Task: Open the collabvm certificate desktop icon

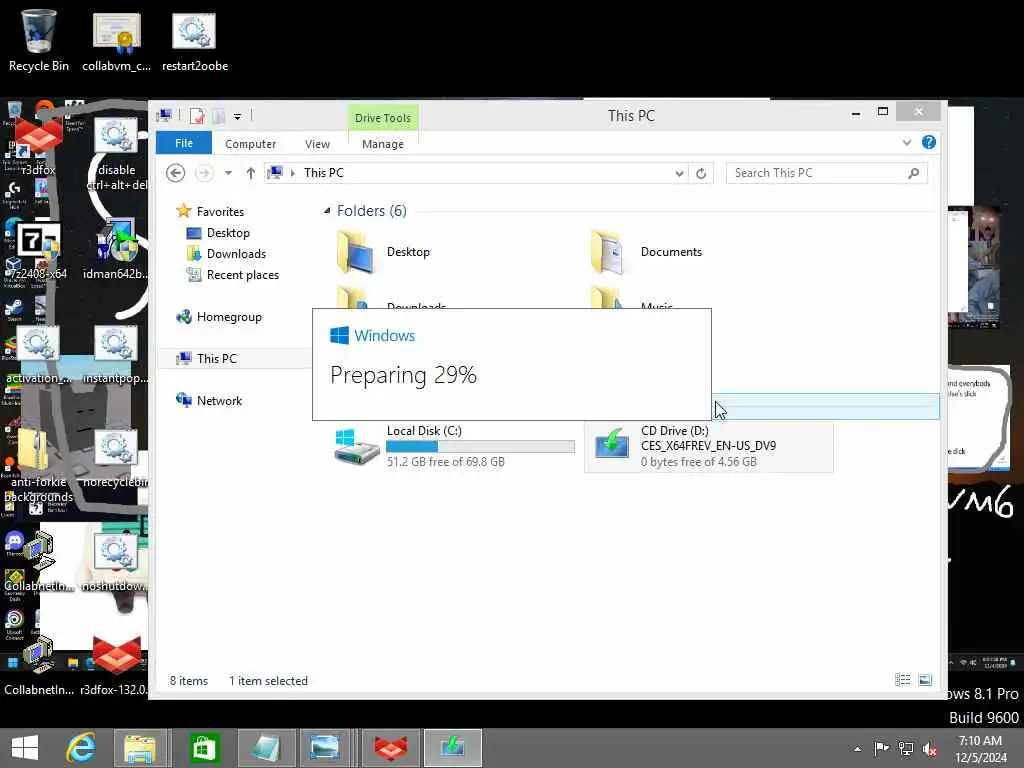Action: point(116,40)
